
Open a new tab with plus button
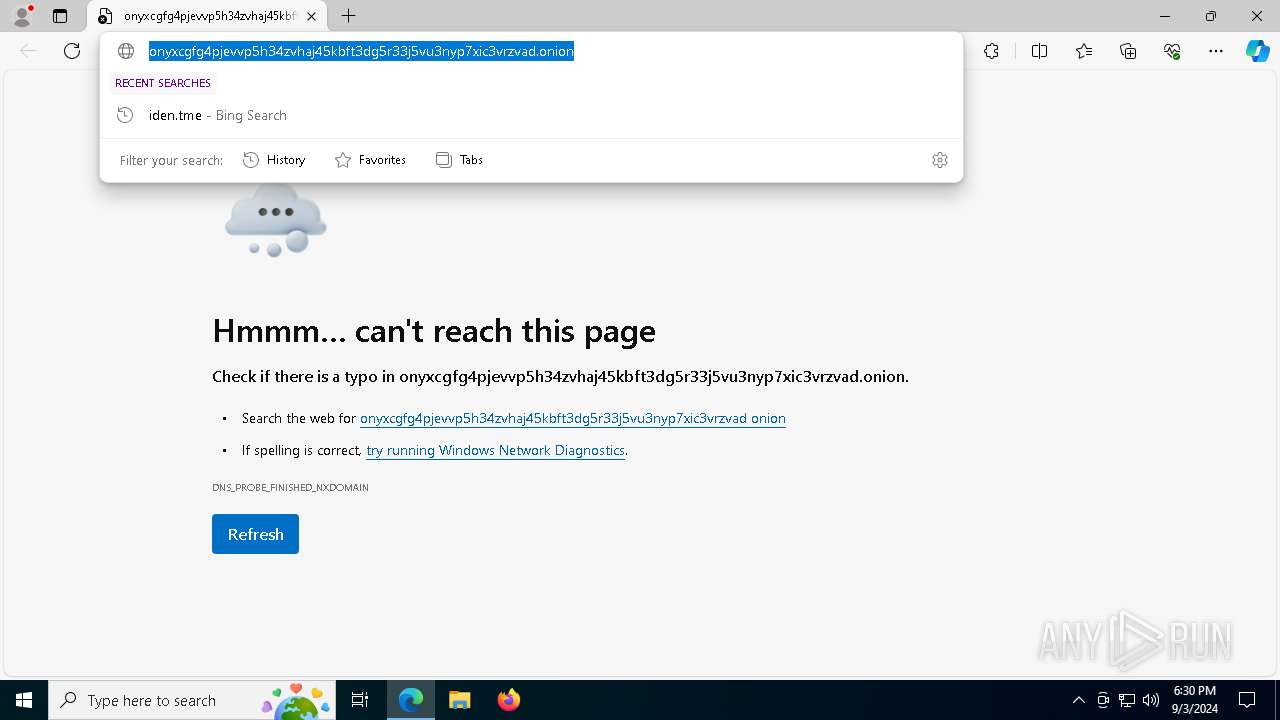click(348, 16)
